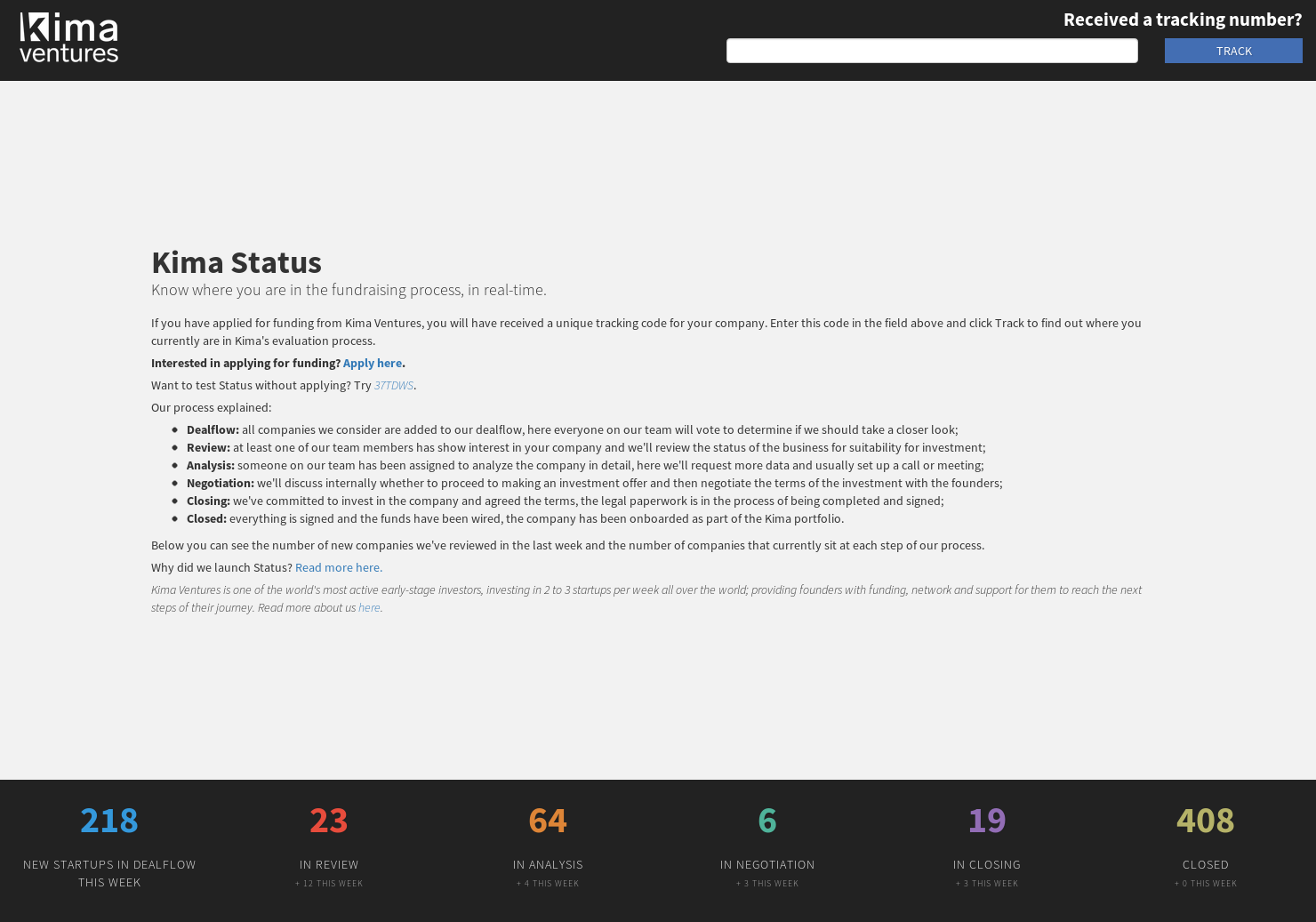The image size is (1316, 922).
Task: Click the 19 In Closing figure
Action: click(x=986, y=820)
